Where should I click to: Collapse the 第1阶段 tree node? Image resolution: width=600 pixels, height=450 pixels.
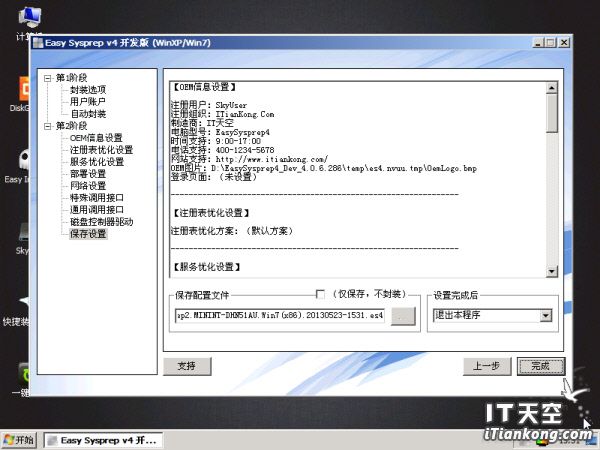coord(48,78)
